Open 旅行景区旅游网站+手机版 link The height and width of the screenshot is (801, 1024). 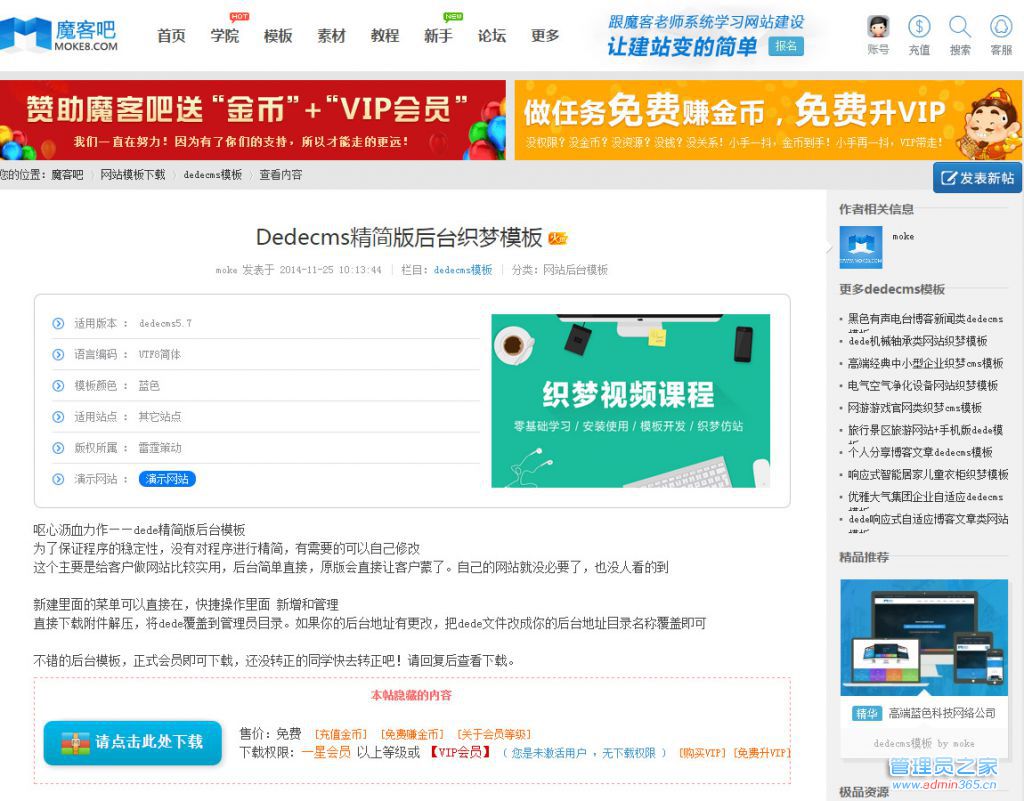pyautogui.click(x=925, y=430)
